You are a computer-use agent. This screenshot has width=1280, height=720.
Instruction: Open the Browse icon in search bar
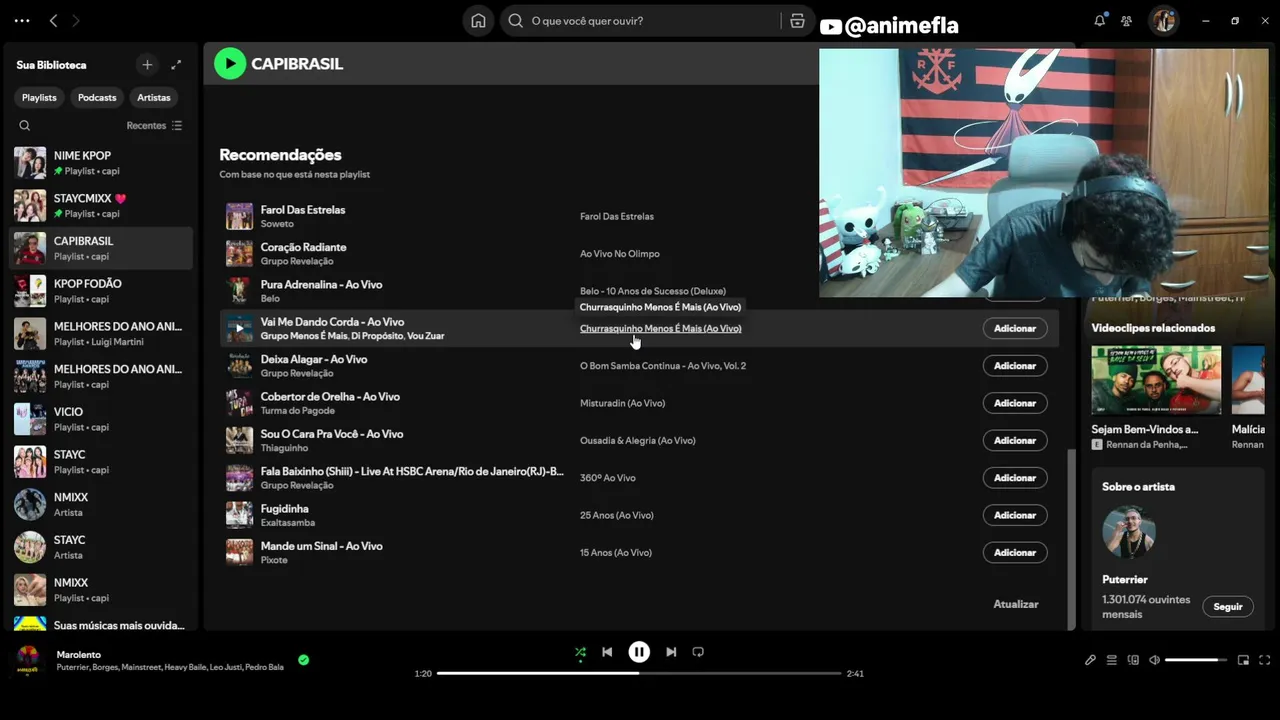point(797,20)
